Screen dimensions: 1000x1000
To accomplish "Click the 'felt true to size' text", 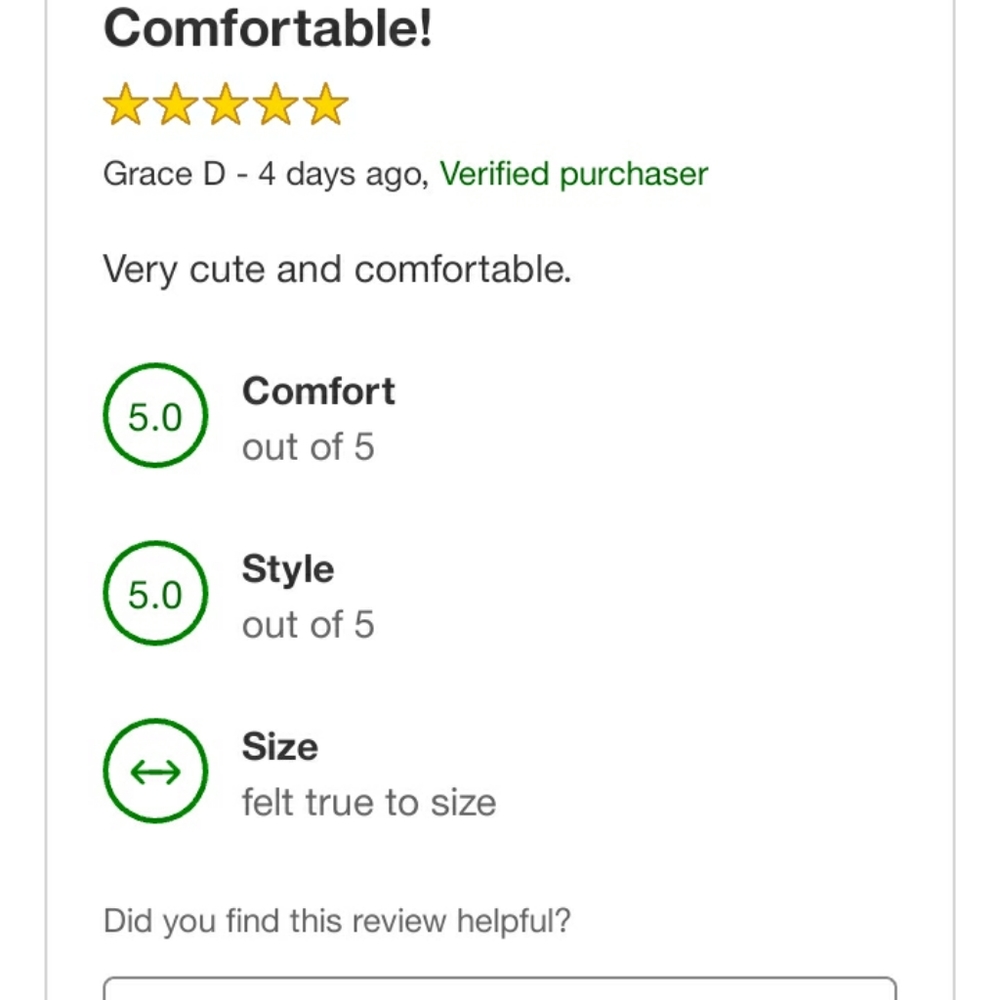I will point(369,802).
